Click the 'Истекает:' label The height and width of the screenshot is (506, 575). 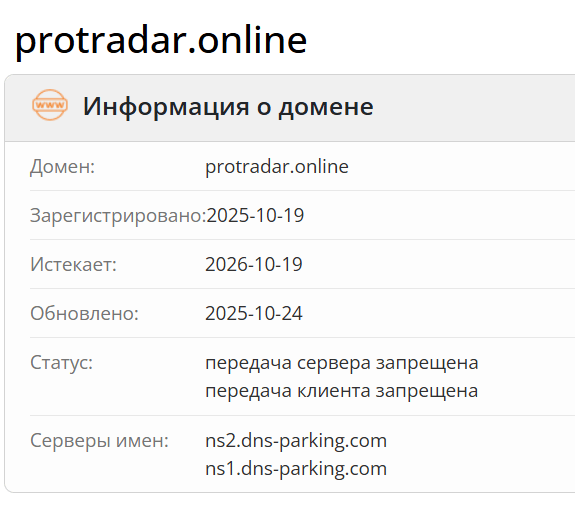pos(73,264)
